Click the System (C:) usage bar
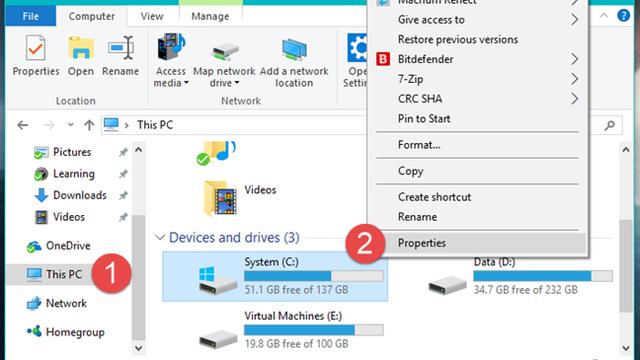640x360 pixels. (x=313, y=276)
